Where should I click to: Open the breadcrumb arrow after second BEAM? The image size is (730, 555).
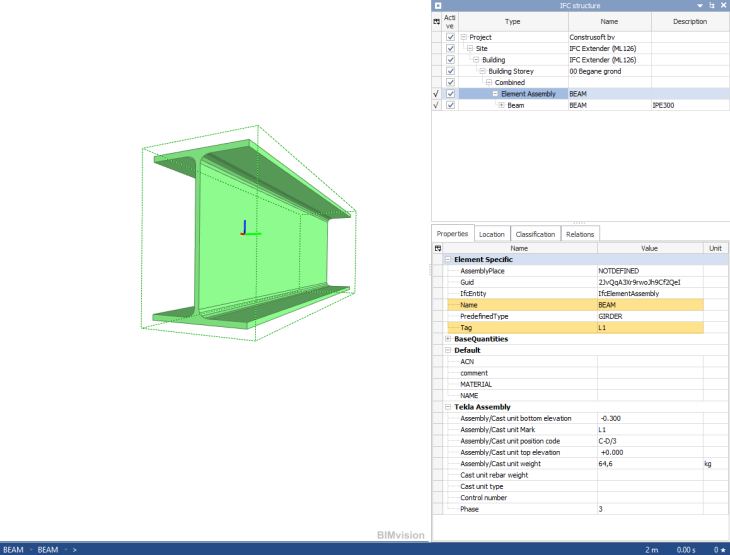point(66,550)
